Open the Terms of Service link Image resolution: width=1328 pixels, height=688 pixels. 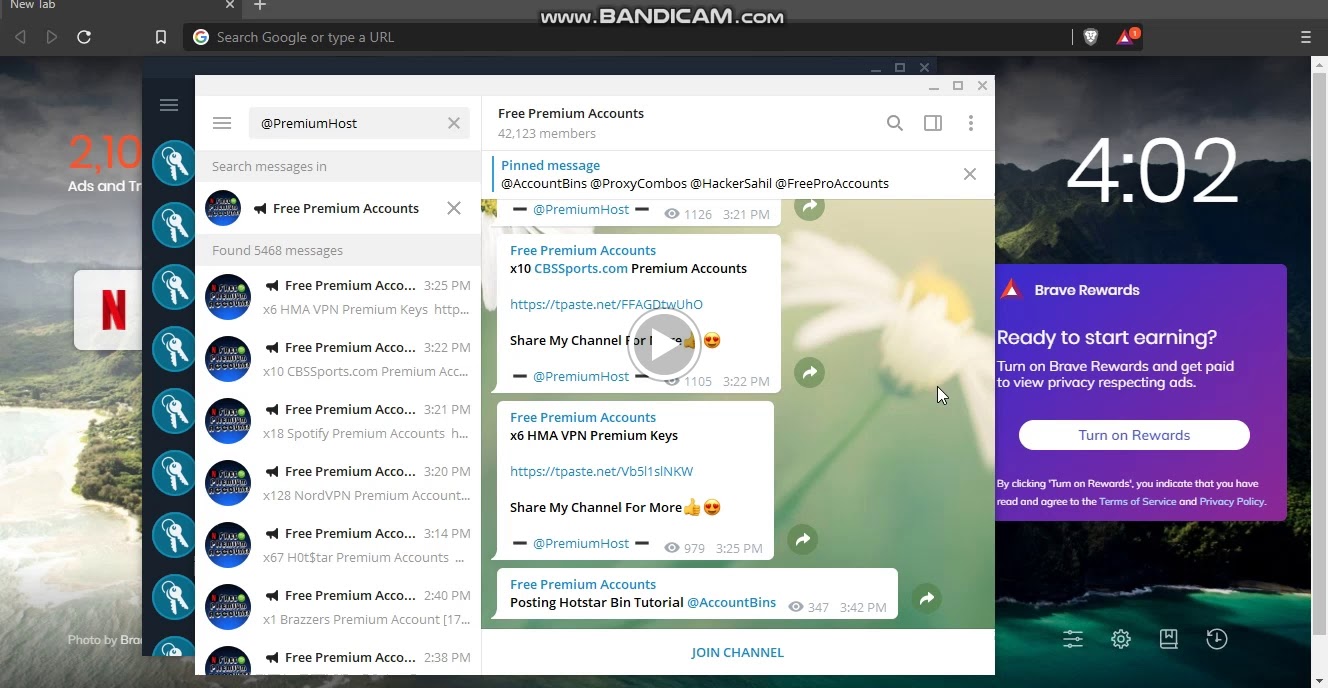[1137, 501]
